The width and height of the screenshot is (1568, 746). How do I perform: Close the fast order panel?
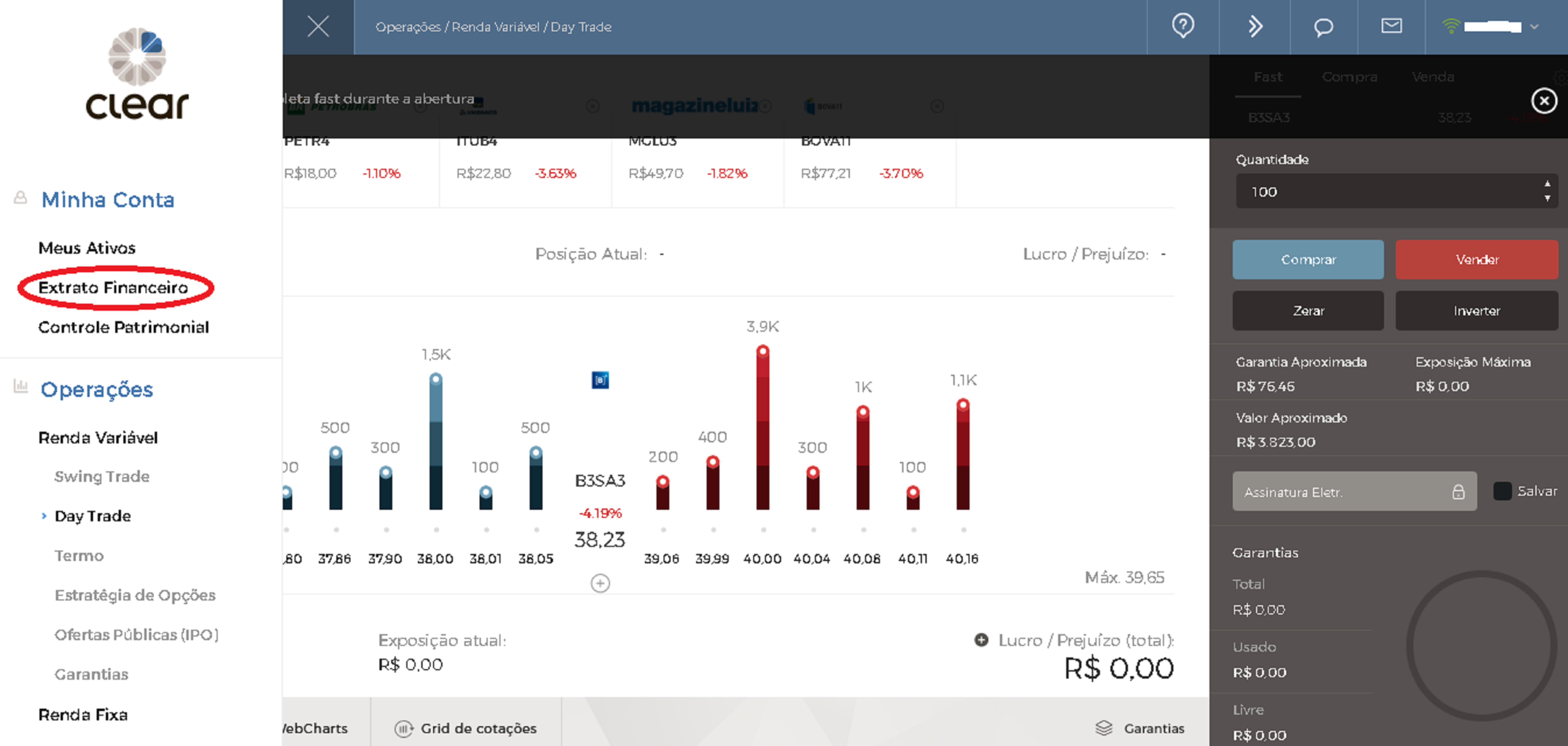point(1544,100)
